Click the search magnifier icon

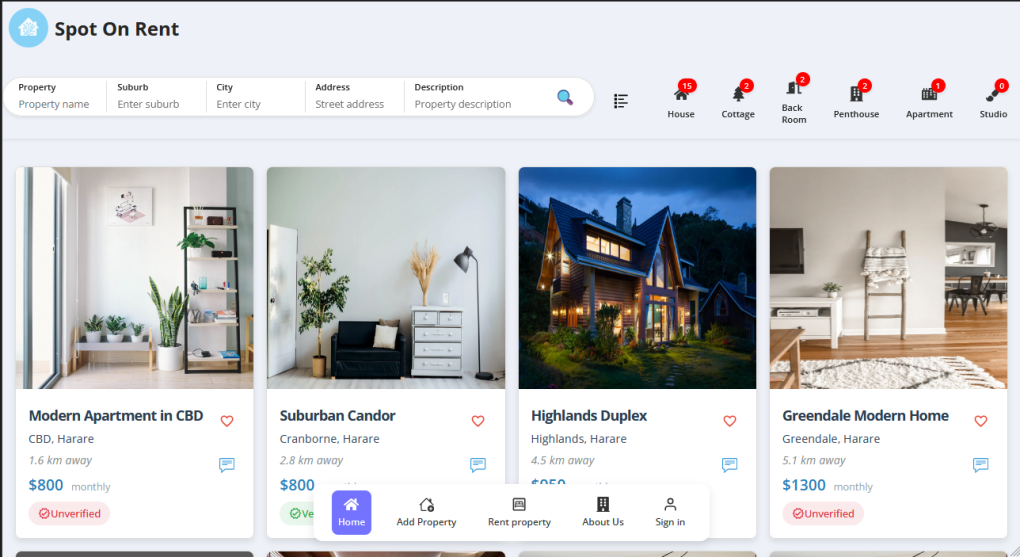click(565, 98)
